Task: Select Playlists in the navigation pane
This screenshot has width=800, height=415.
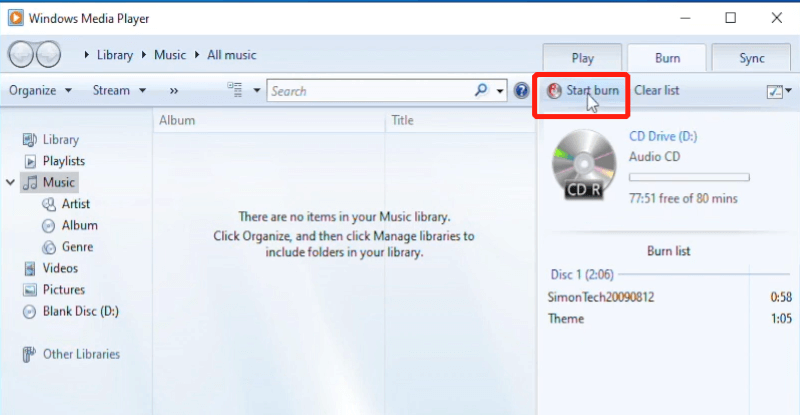Action: tap(63, 161)
